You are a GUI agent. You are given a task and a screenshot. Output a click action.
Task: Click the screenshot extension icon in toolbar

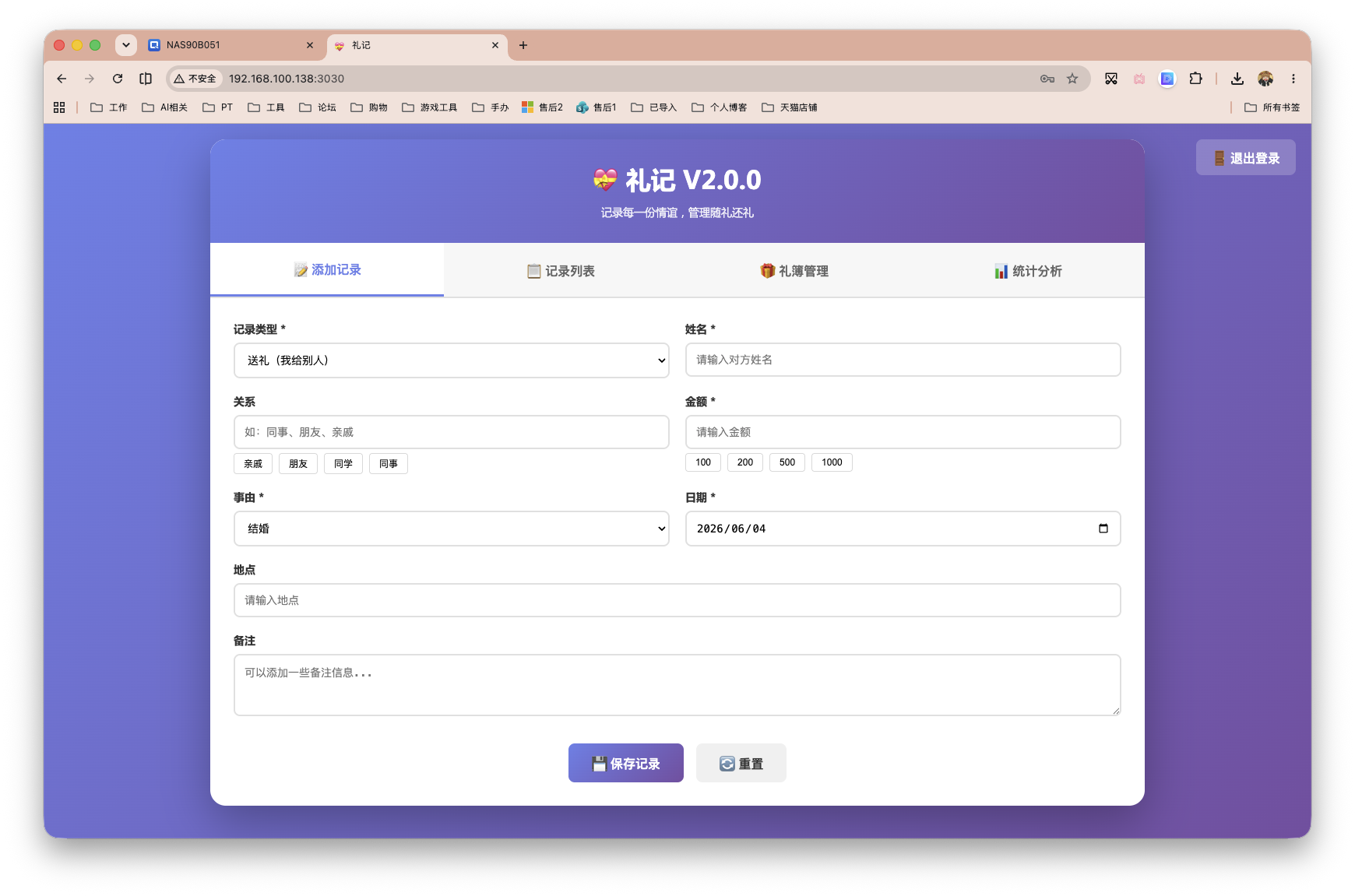click(x=1111, y=79)
